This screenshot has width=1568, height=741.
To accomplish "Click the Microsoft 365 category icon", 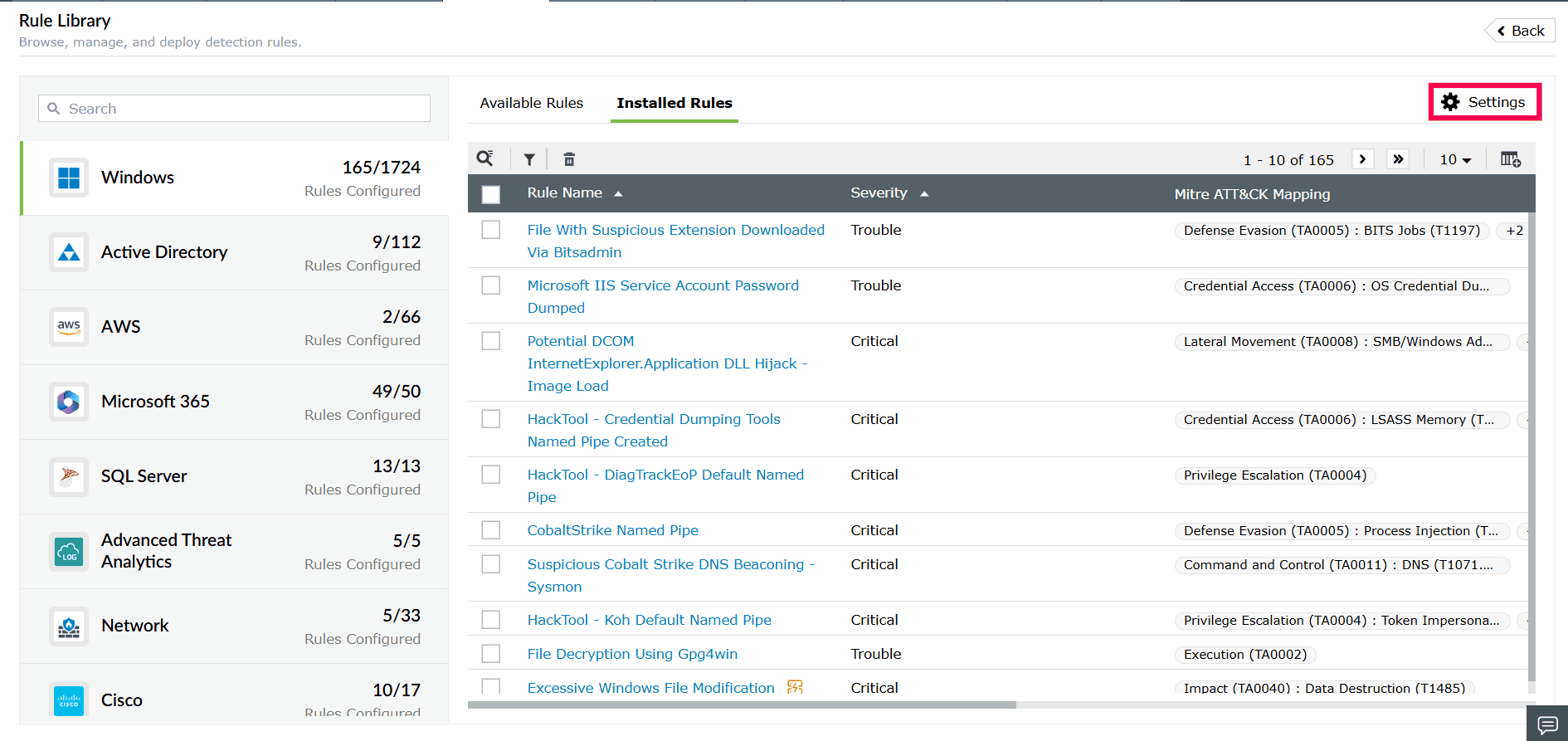I will (x=69, y=402).
